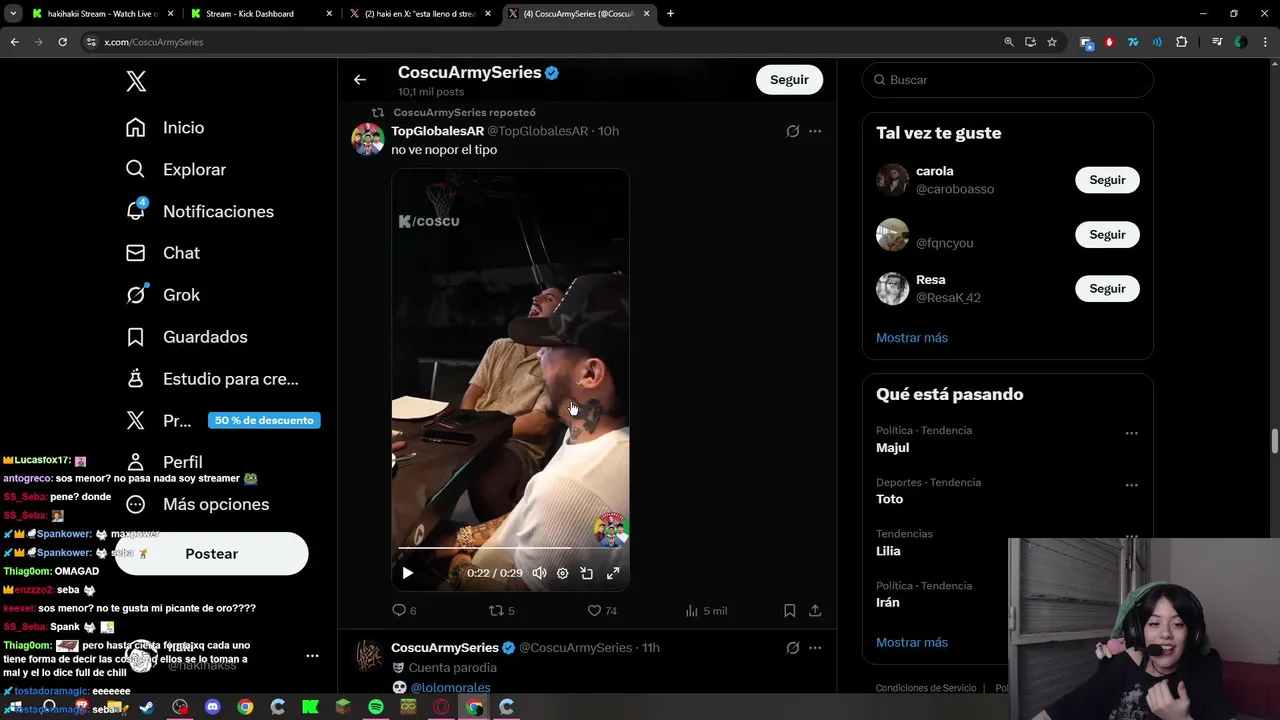Open the Irán trending topic
The width and height of the screenshot is (1280, 720).
[888, 603]
